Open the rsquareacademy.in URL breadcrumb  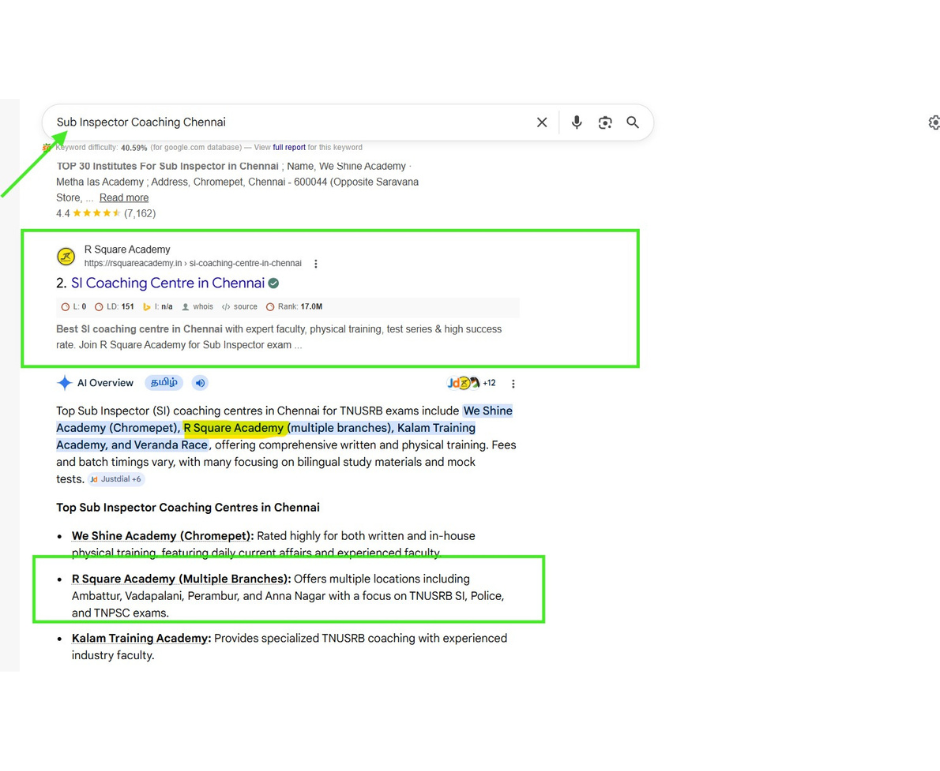tap(192, 263)
